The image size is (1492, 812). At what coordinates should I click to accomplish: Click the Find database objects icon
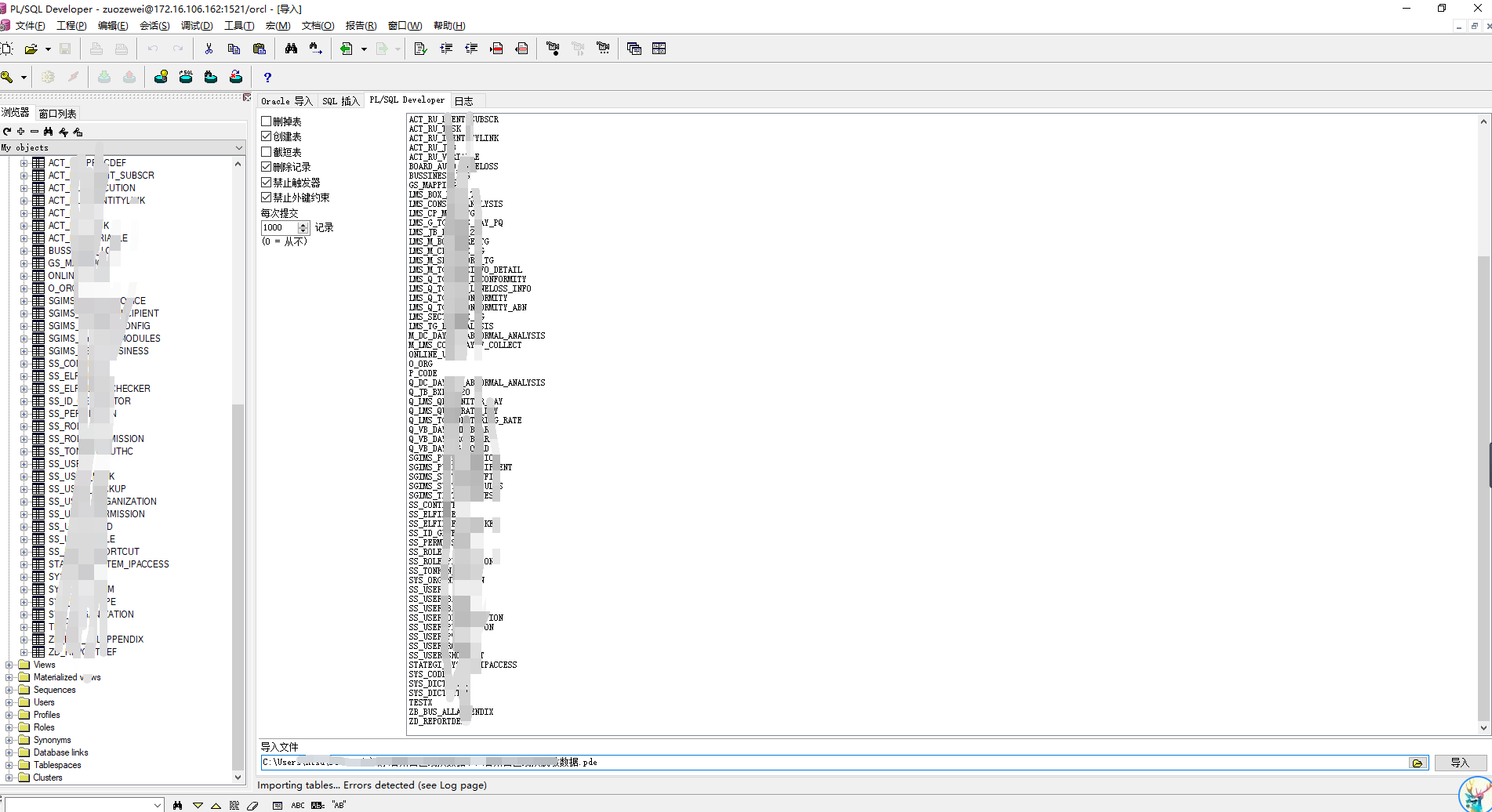coord(211,77)
